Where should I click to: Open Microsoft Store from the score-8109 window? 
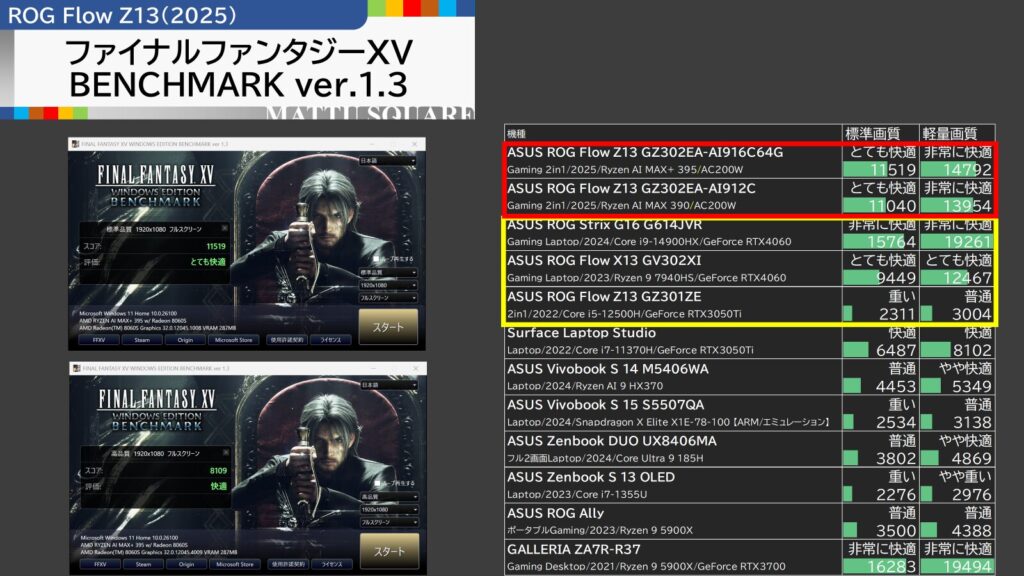pyautogui.click(x=235, y=564)
